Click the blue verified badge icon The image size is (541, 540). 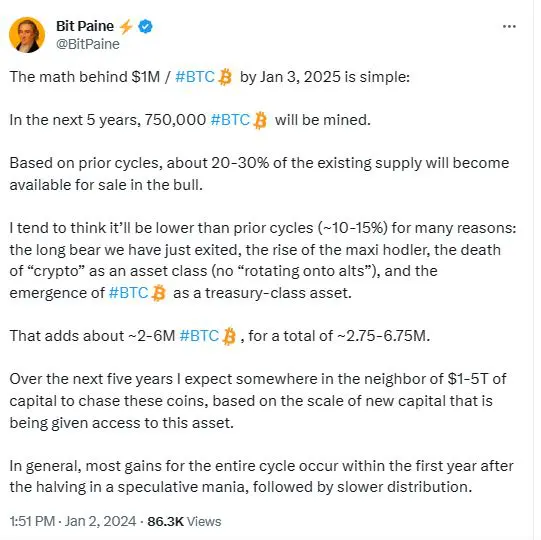coord(146,26)
